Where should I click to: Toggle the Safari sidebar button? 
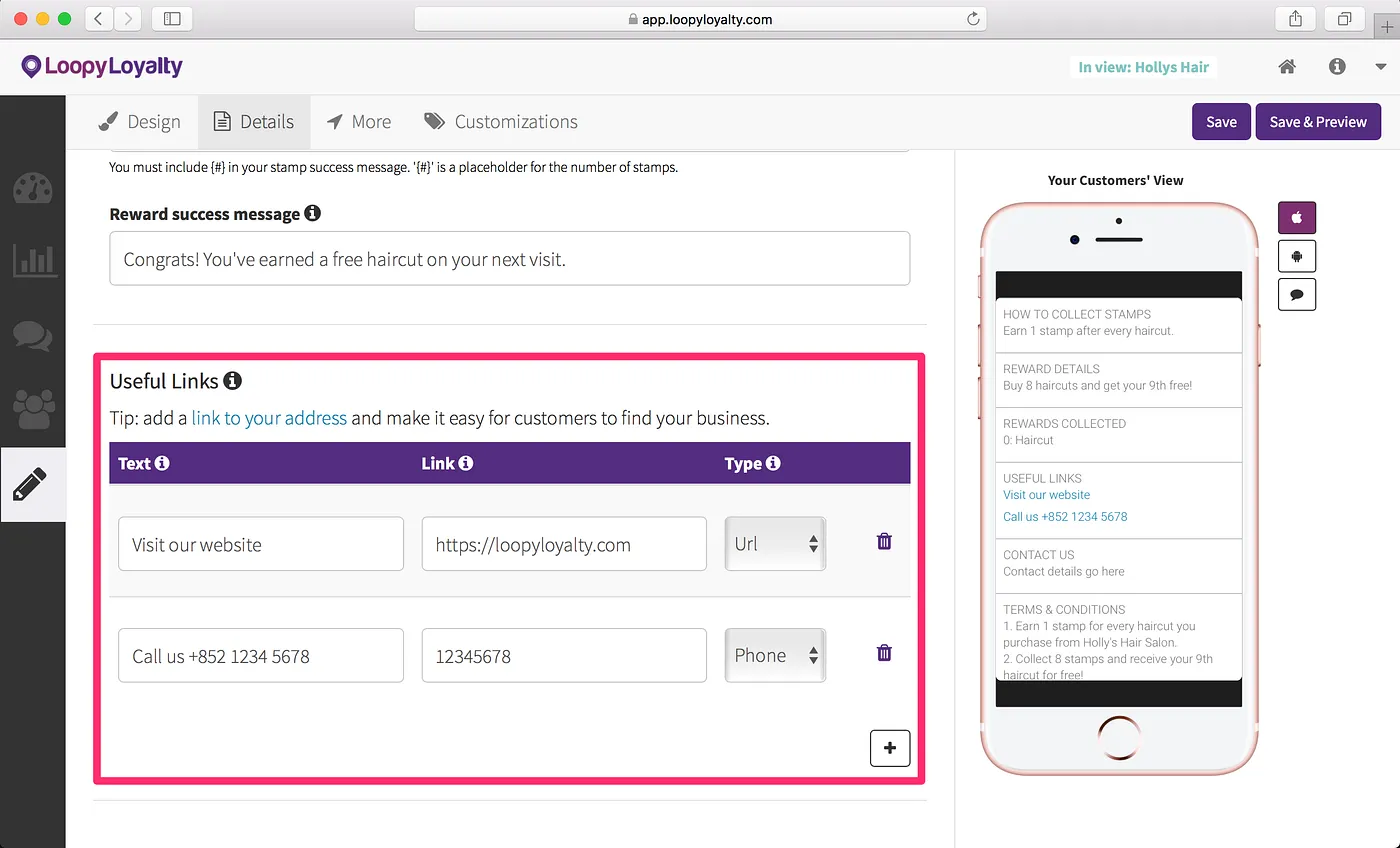[172, 19]
